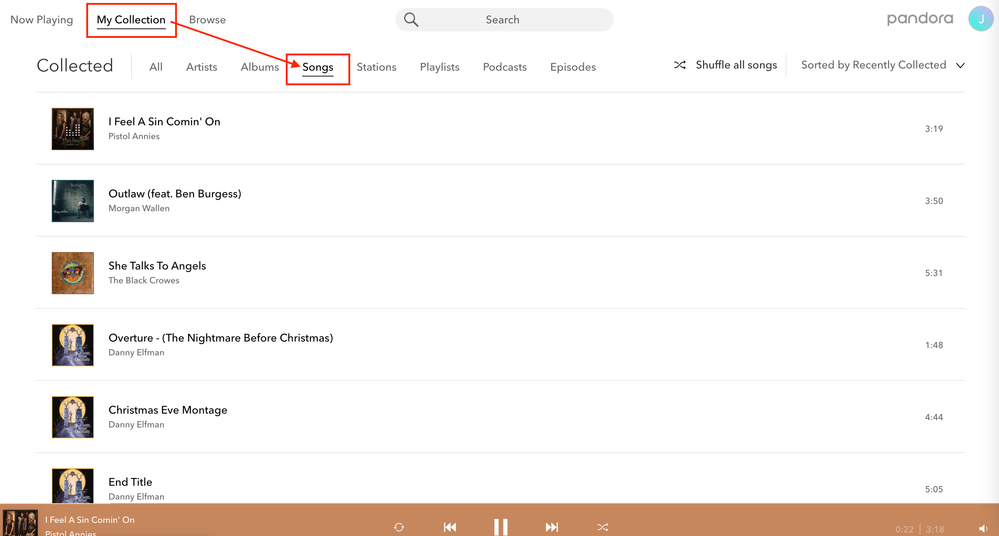Click the magnifying glass search icon
Screen dimensions: 999x536
point(411,20)
